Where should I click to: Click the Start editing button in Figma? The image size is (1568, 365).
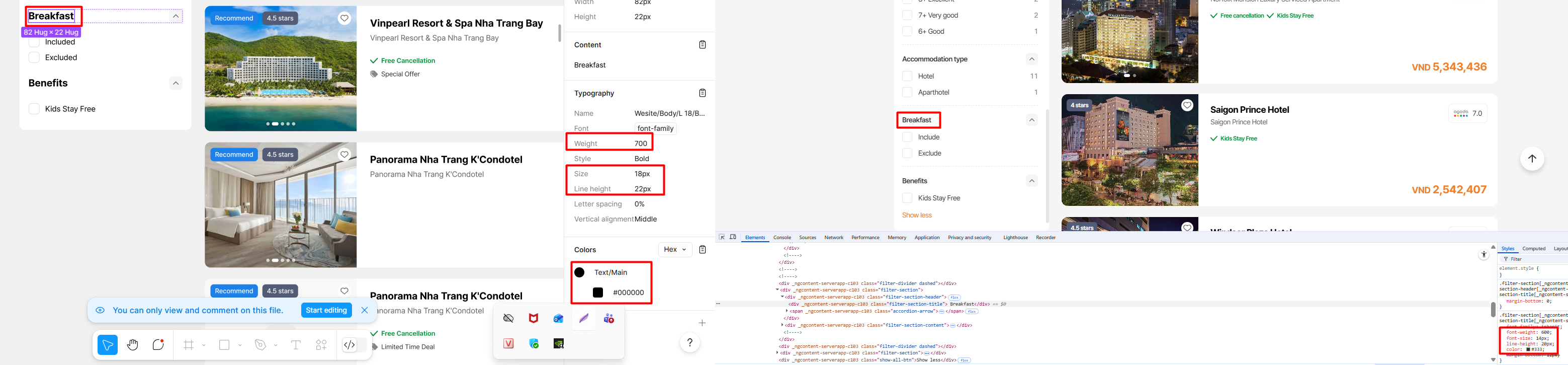[326, 310]
